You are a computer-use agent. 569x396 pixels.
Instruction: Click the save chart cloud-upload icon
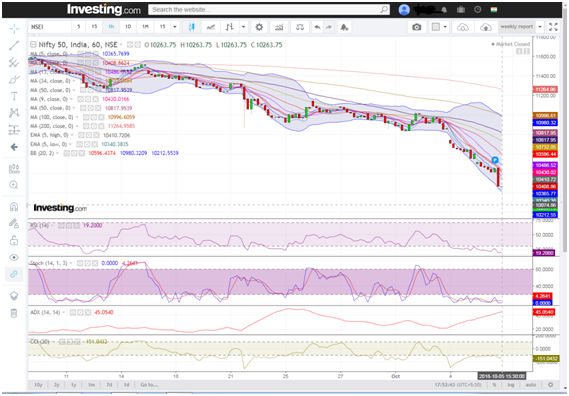click(486, 27)
